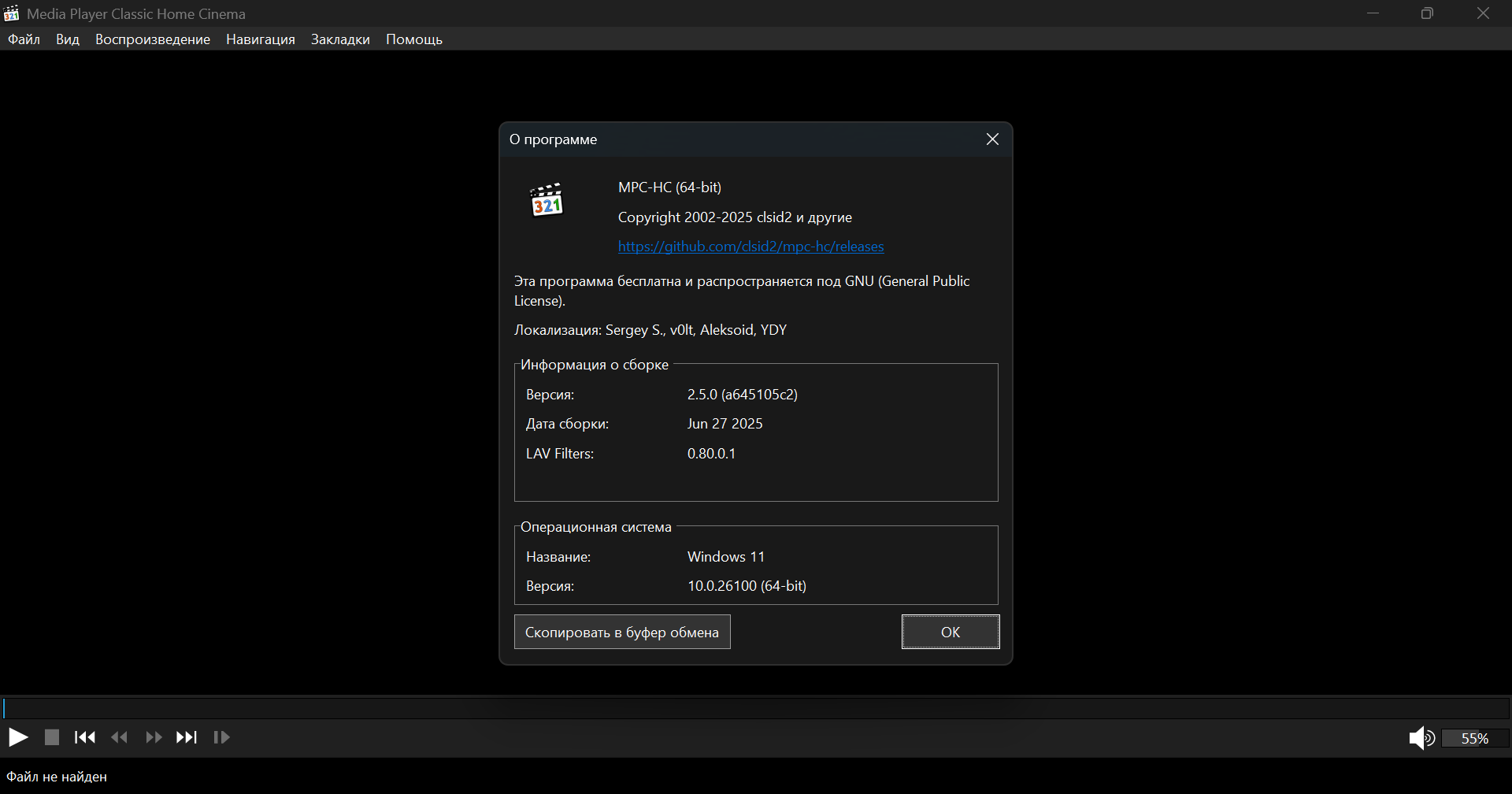
Task: Close the О программе dialog
Action: 992,139
